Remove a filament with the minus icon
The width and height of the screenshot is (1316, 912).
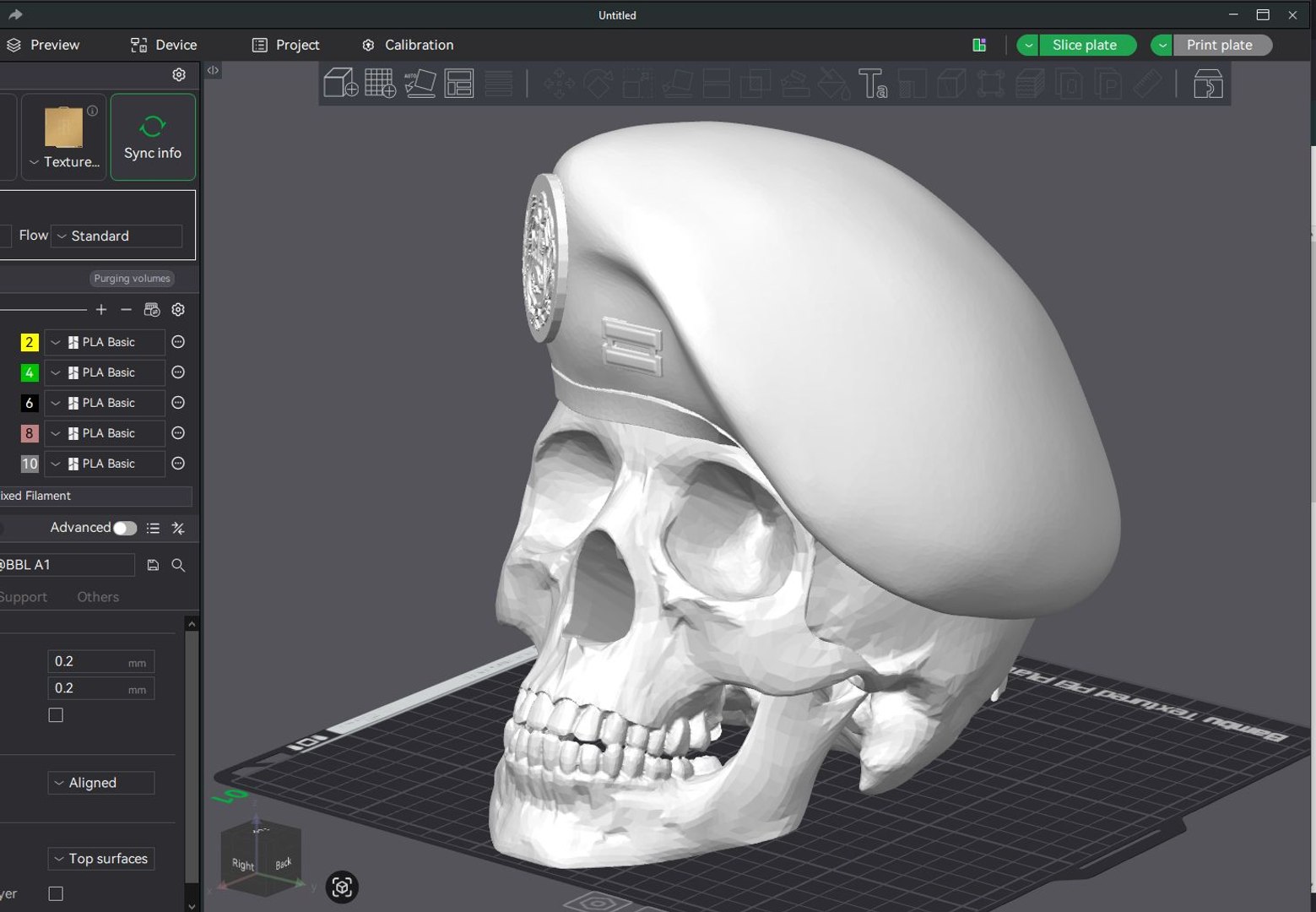click(x=127, y=310)
